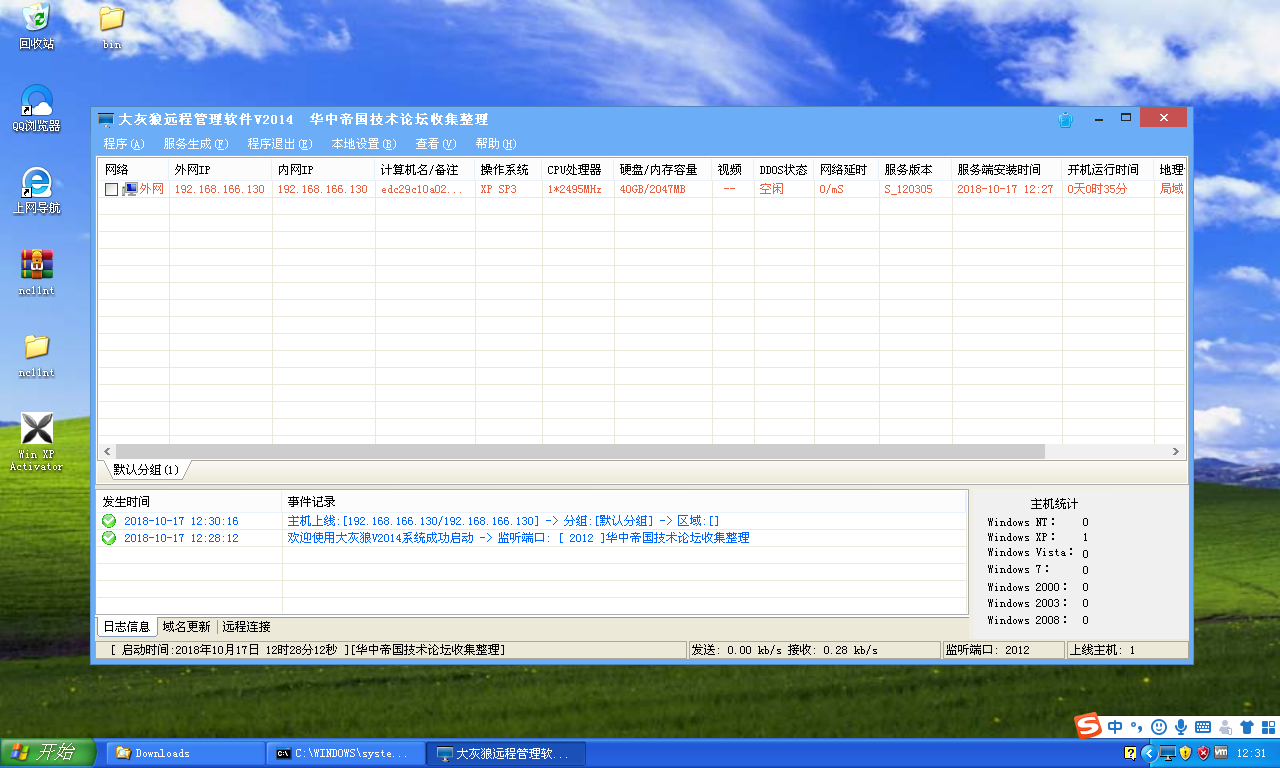Toggle the punctuation mode on Sogou bar
The height and width of the screenshot is (768, 1280).
[1137, 727]
